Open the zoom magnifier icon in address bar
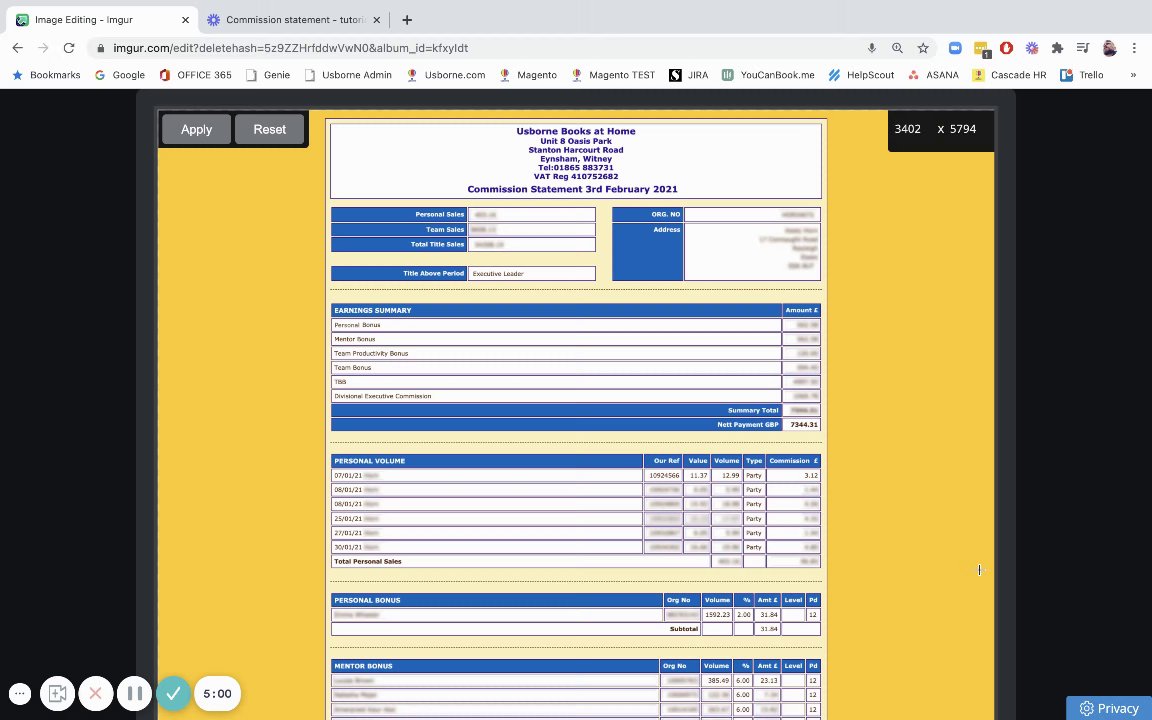This screenshot has width=1152, height=720. click(x=897, y=48)
